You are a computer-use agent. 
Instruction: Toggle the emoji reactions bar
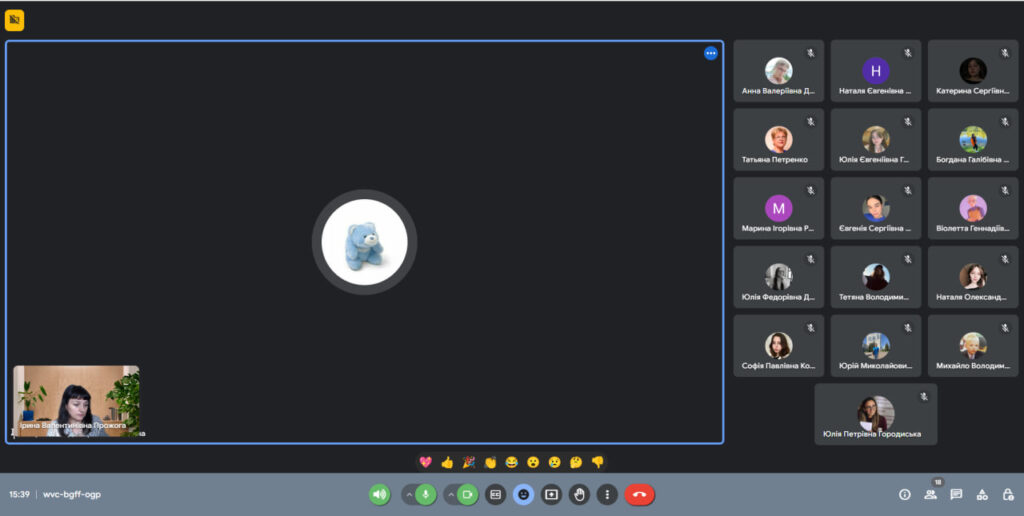click(523, 494)
